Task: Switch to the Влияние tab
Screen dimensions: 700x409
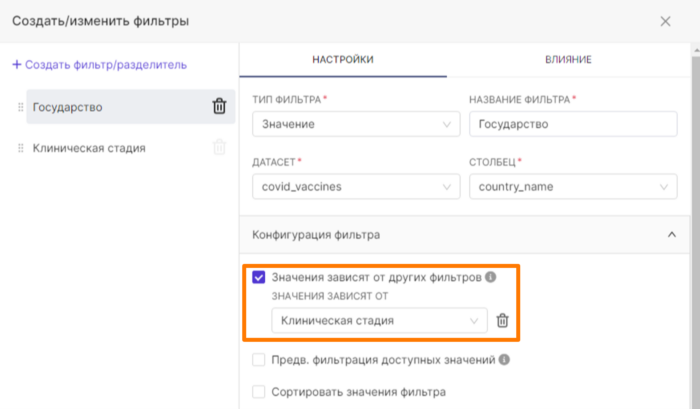Action: click(568, 59)
